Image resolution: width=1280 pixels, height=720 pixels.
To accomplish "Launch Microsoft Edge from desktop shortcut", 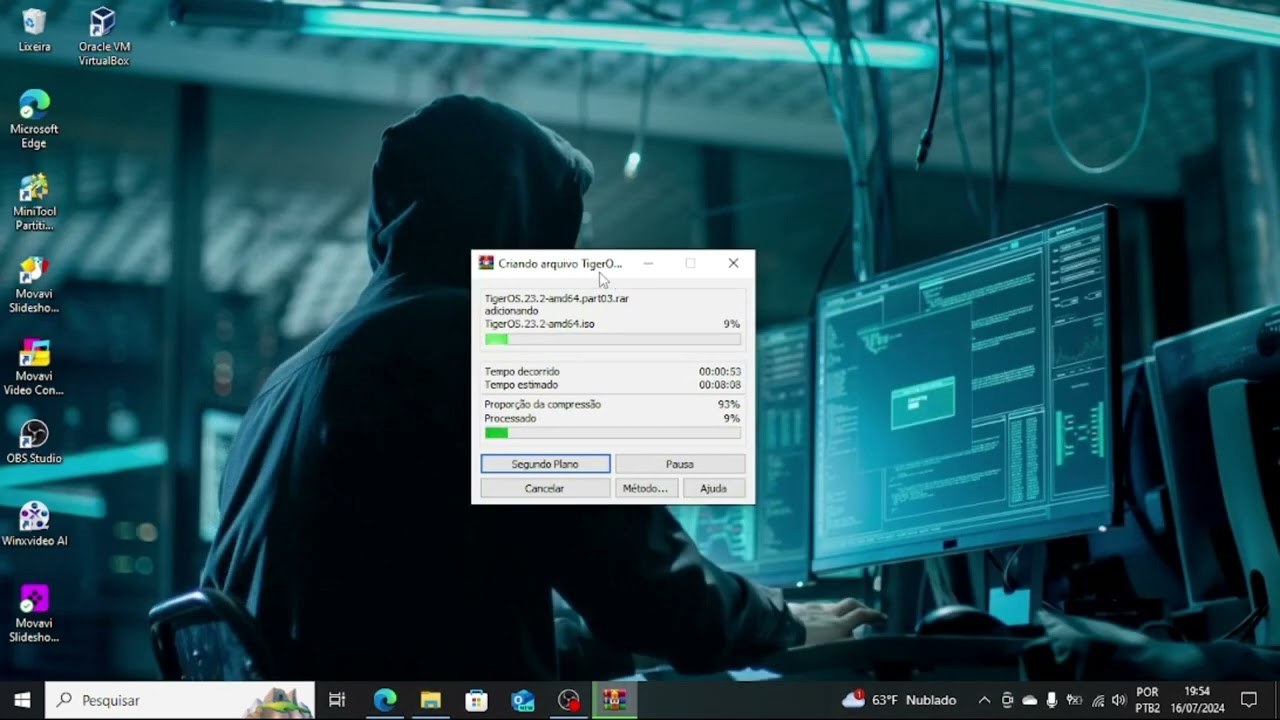I will click(x=34, y=119).
